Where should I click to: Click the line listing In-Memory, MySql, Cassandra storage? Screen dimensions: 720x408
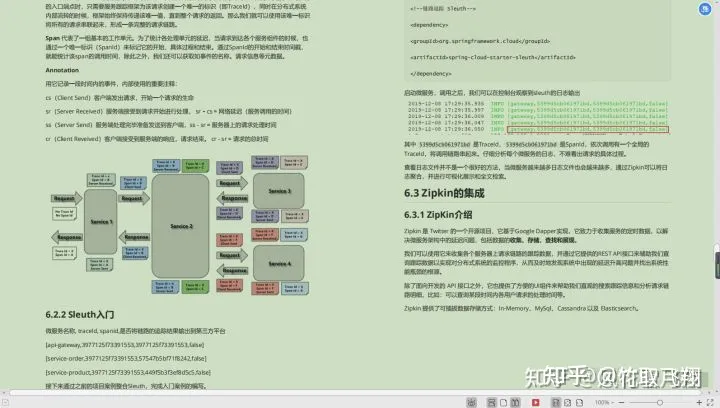(521, 308)
